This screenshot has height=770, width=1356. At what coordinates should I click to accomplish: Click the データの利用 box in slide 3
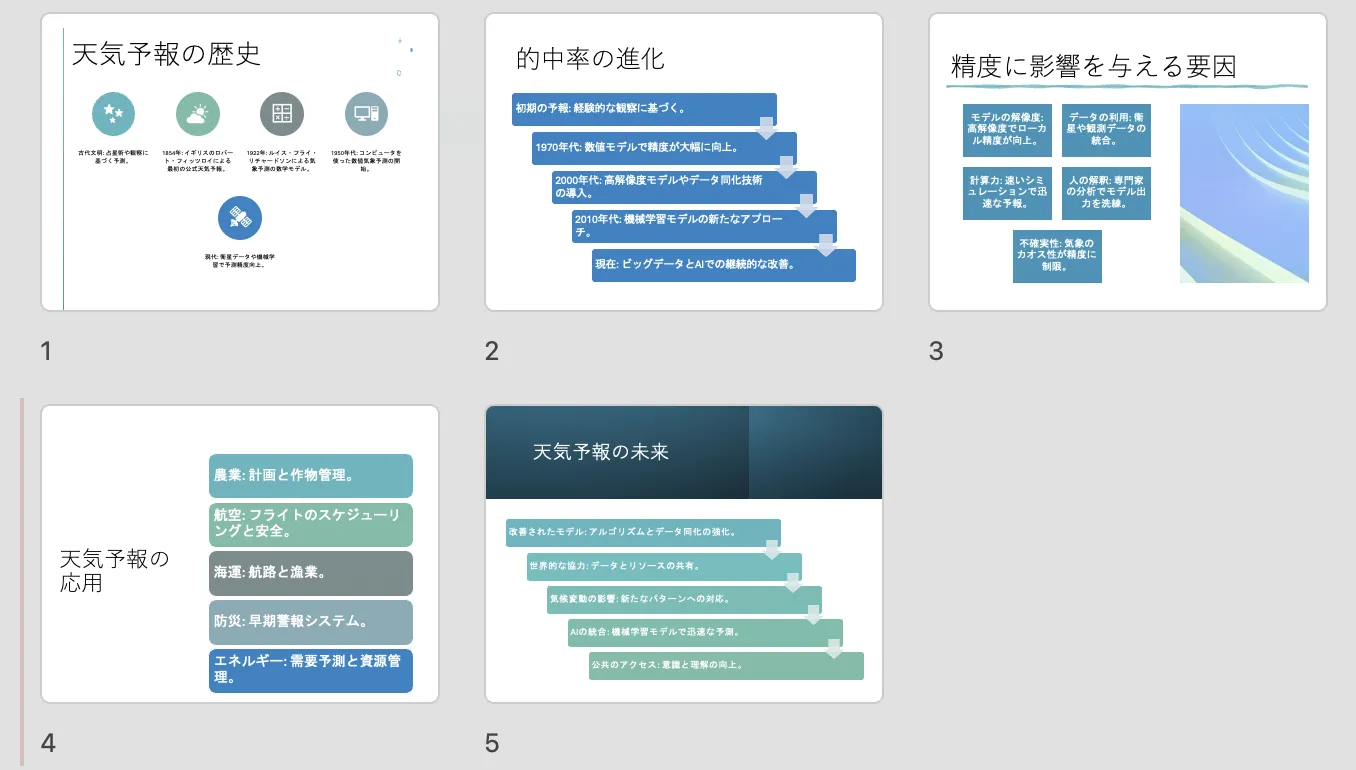coord(1106,130)
